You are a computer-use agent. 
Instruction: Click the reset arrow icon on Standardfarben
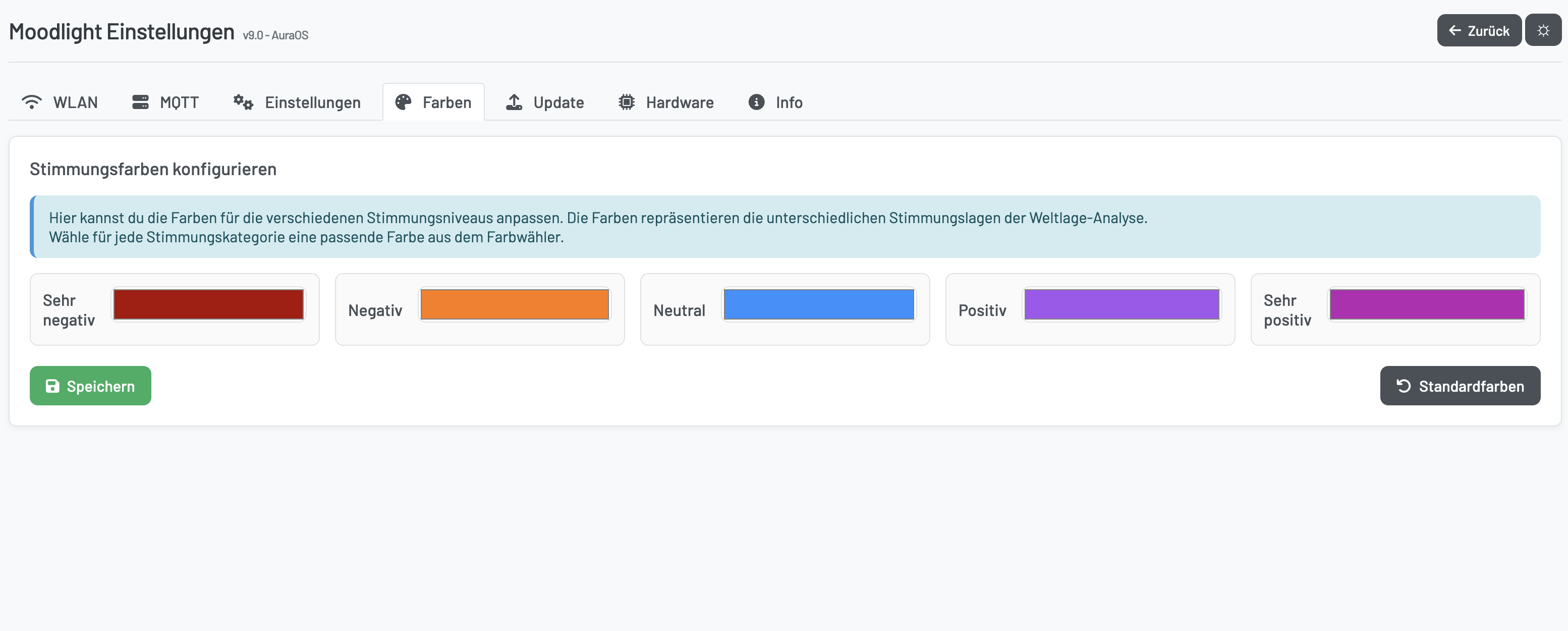coord(1403,385)
